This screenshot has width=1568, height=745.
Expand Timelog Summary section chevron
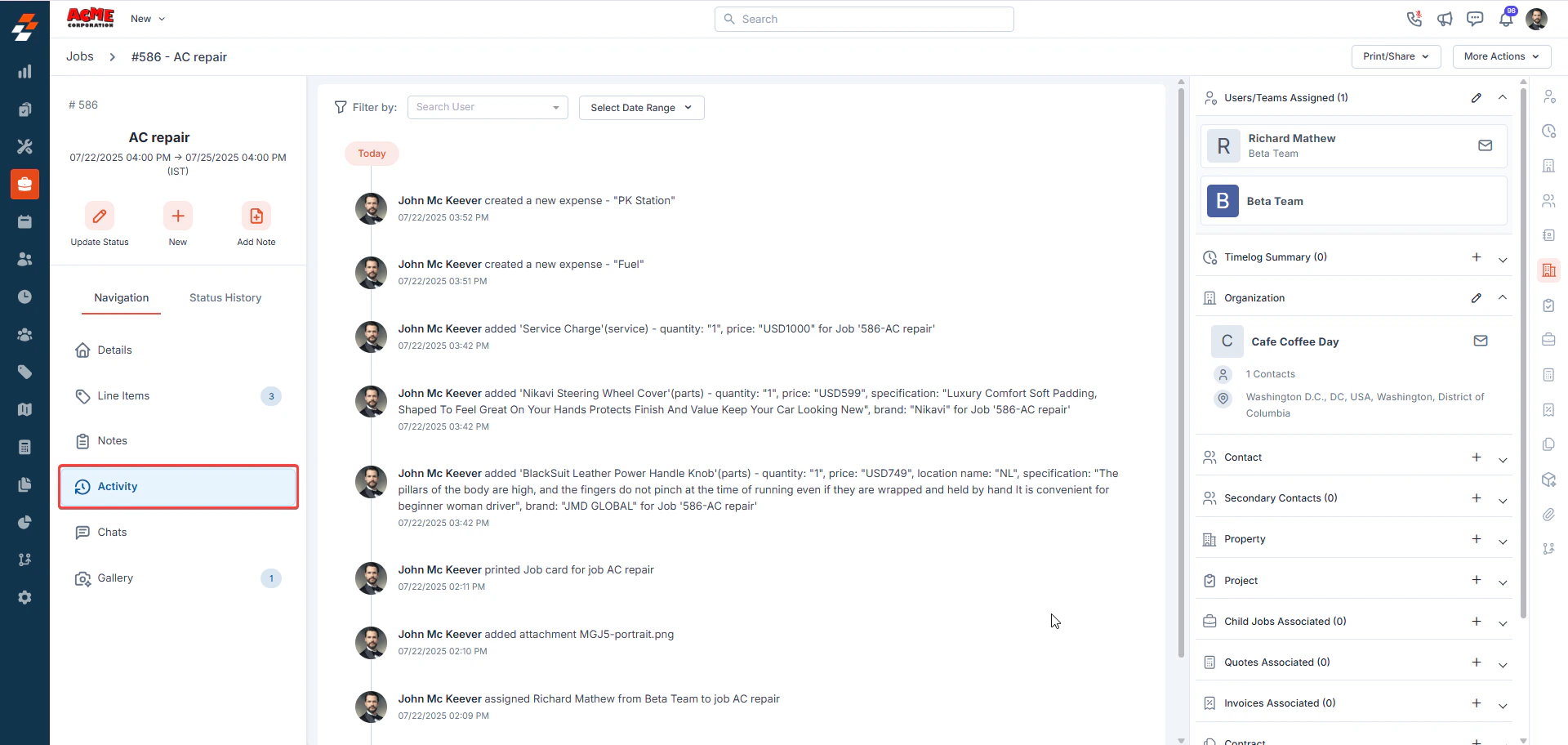1503,260
